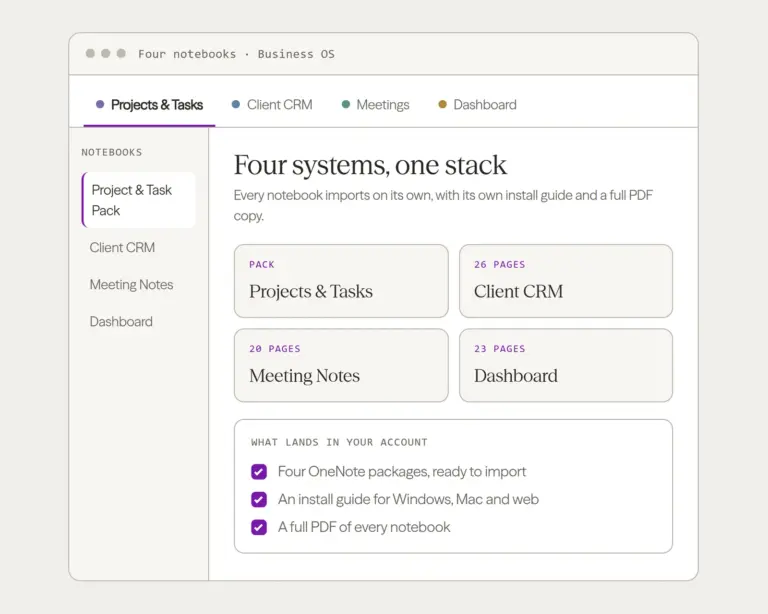This screenshot has width=768, height=614.
Task: Click the 'PACK' label on Projects & Tasks card
Action: [262, 264]
